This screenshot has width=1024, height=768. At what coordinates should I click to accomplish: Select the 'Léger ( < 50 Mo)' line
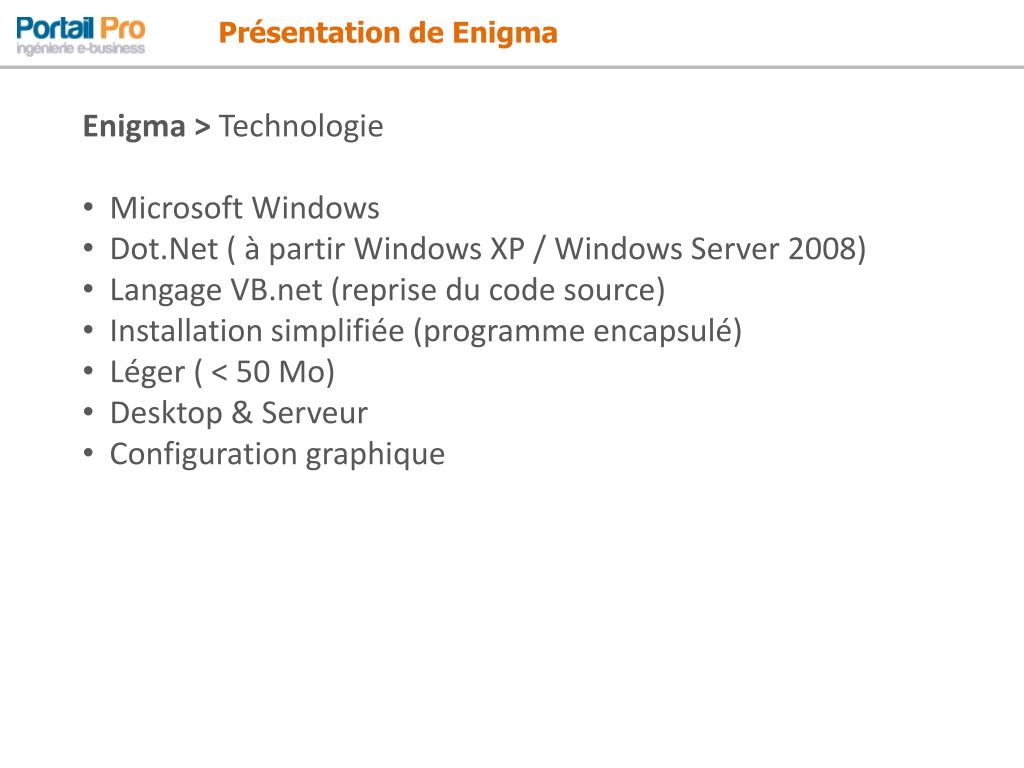pos(222,372)
